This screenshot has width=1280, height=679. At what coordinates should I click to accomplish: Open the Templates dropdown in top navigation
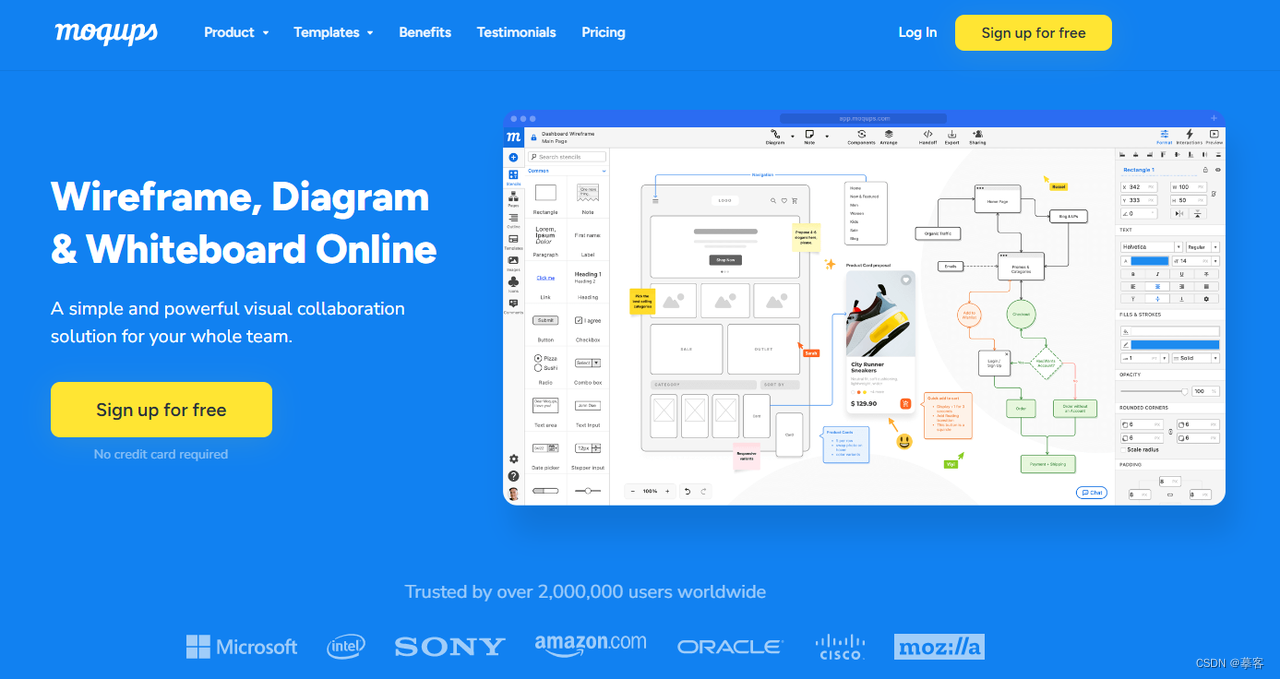click(333, 32)
